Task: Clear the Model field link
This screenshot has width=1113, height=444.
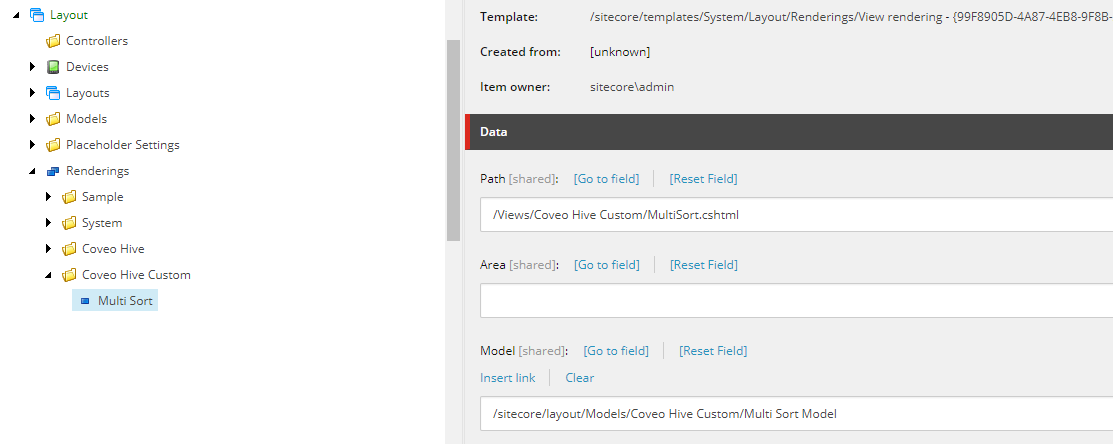Action: pos(580,378)
